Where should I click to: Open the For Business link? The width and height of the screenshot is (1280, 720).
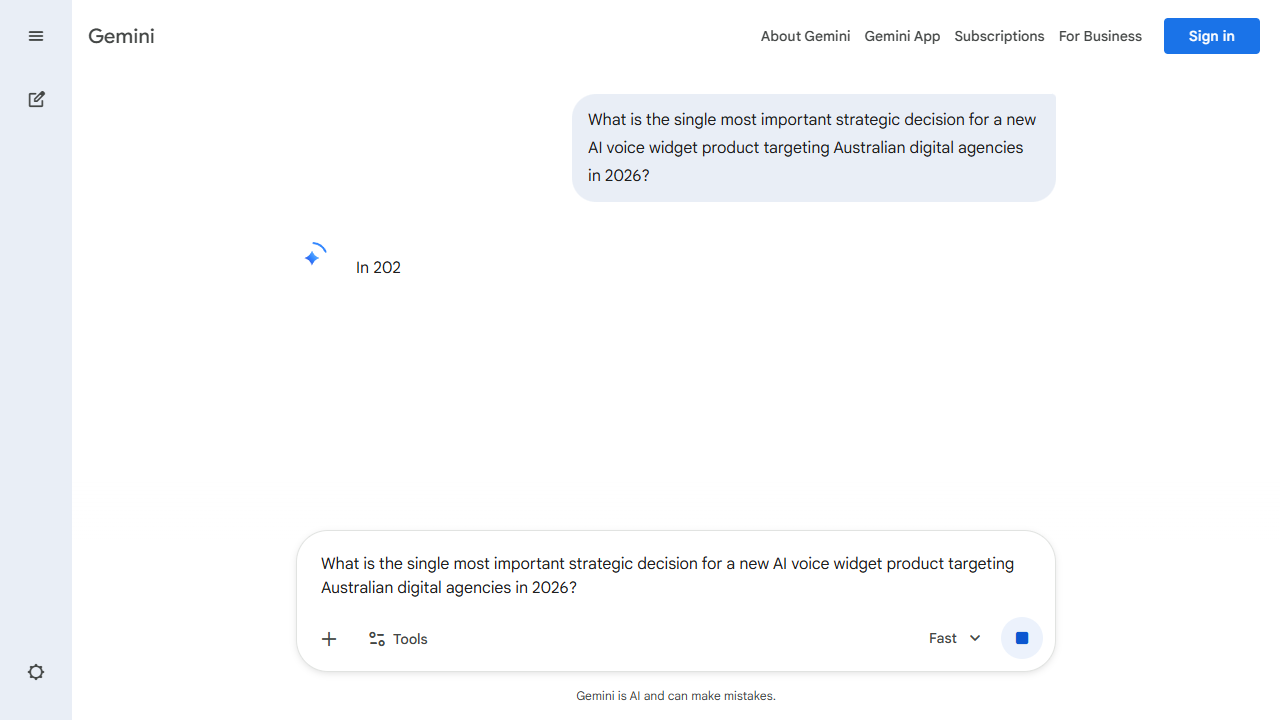tap(1100, 36)
